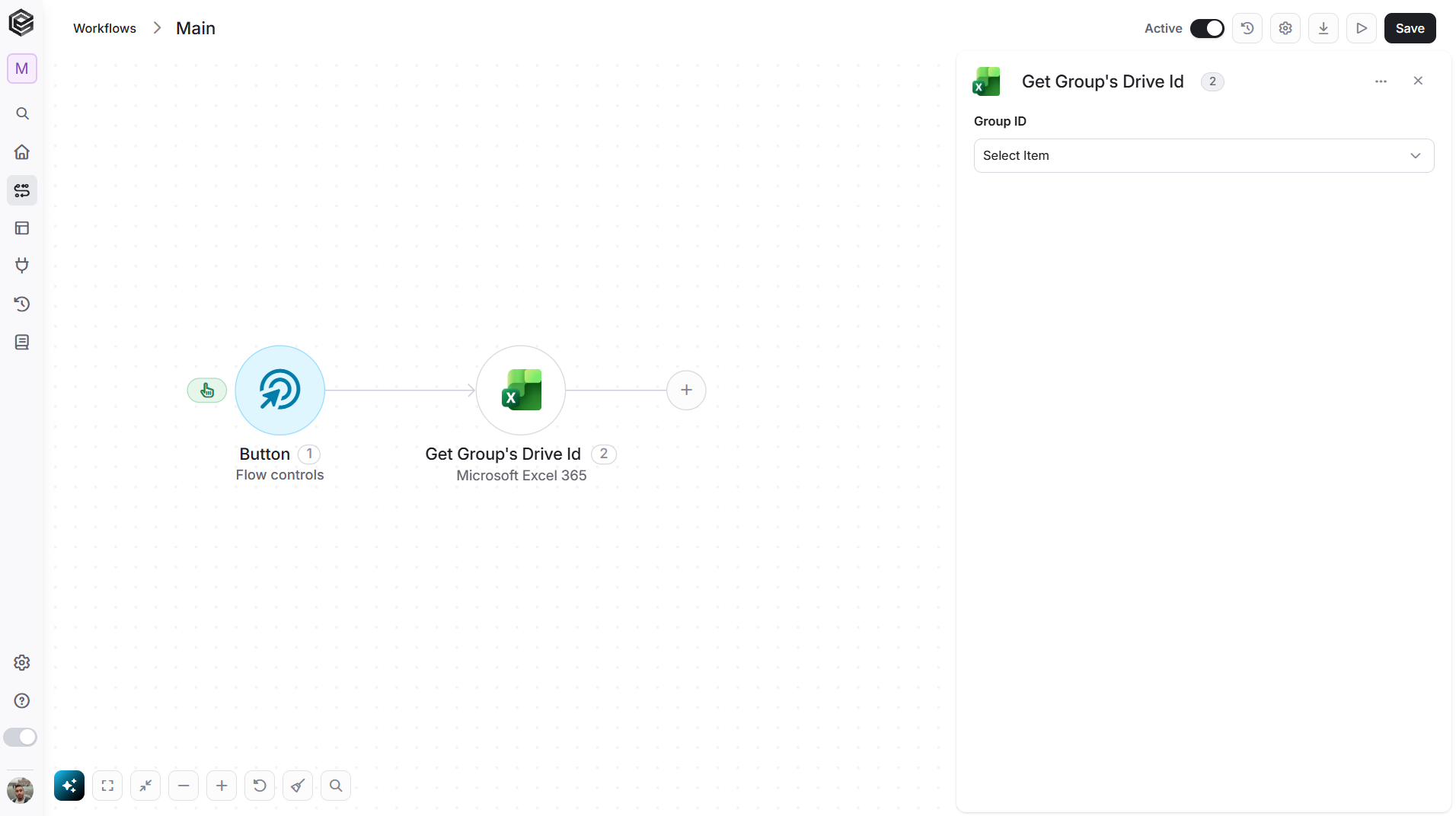Image resolution: width=1456 pixels, height=816 pixels.
Task: Click the clean up brush icon
Action: point(298,786)
